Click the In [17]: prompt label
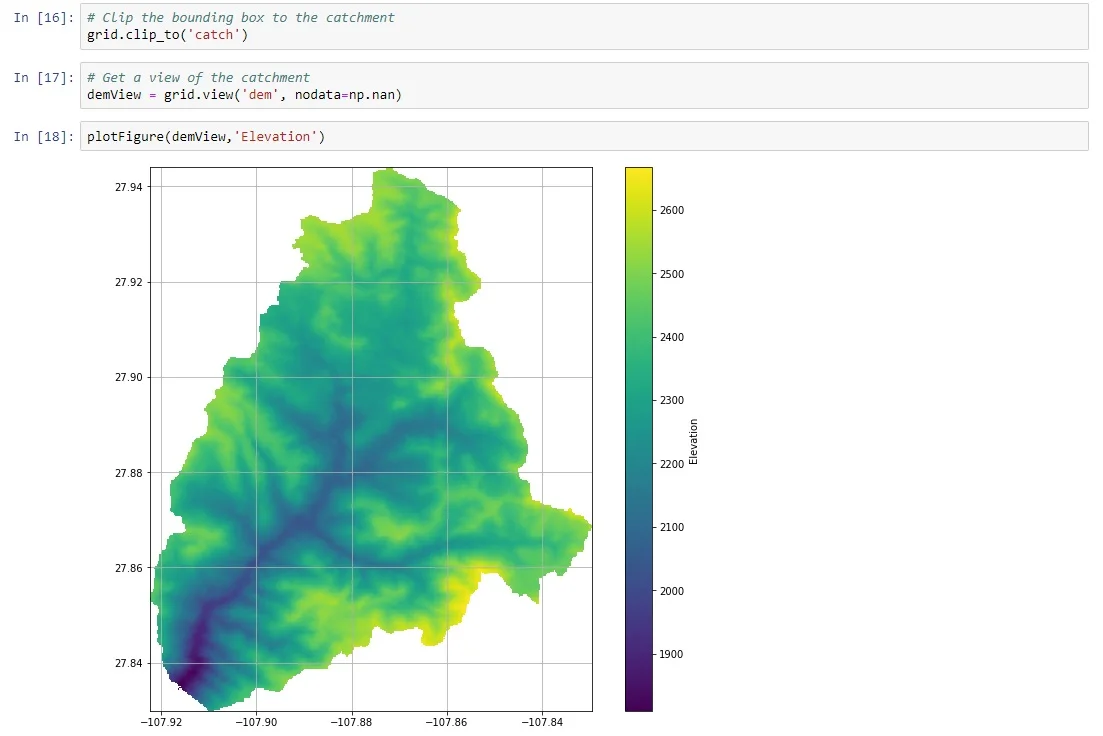The image size is (1103, 736). [x=44, y=77]
